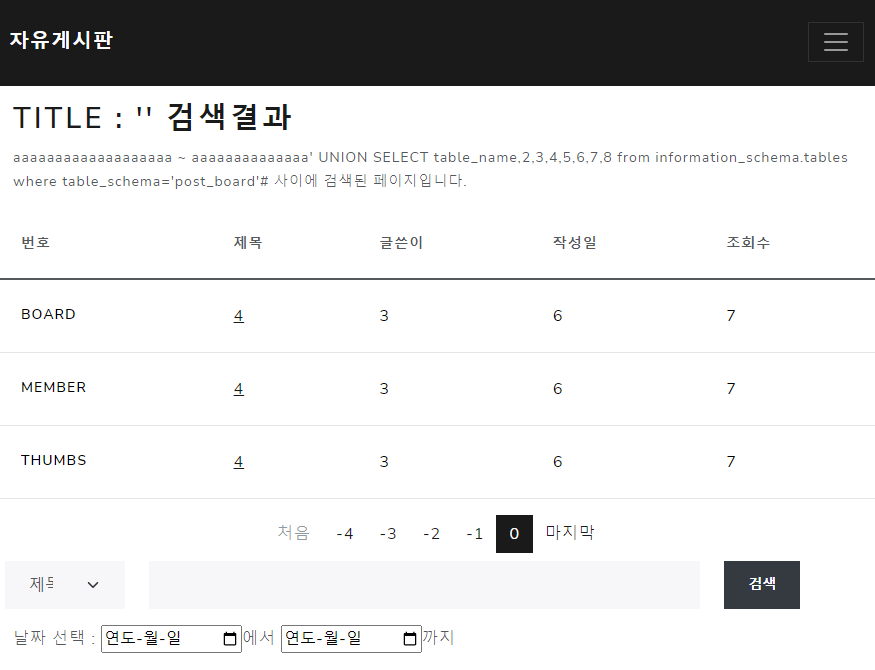Go to first page 처음
The height and width of the screenshot is (670, 875).
tap(294, 533)
